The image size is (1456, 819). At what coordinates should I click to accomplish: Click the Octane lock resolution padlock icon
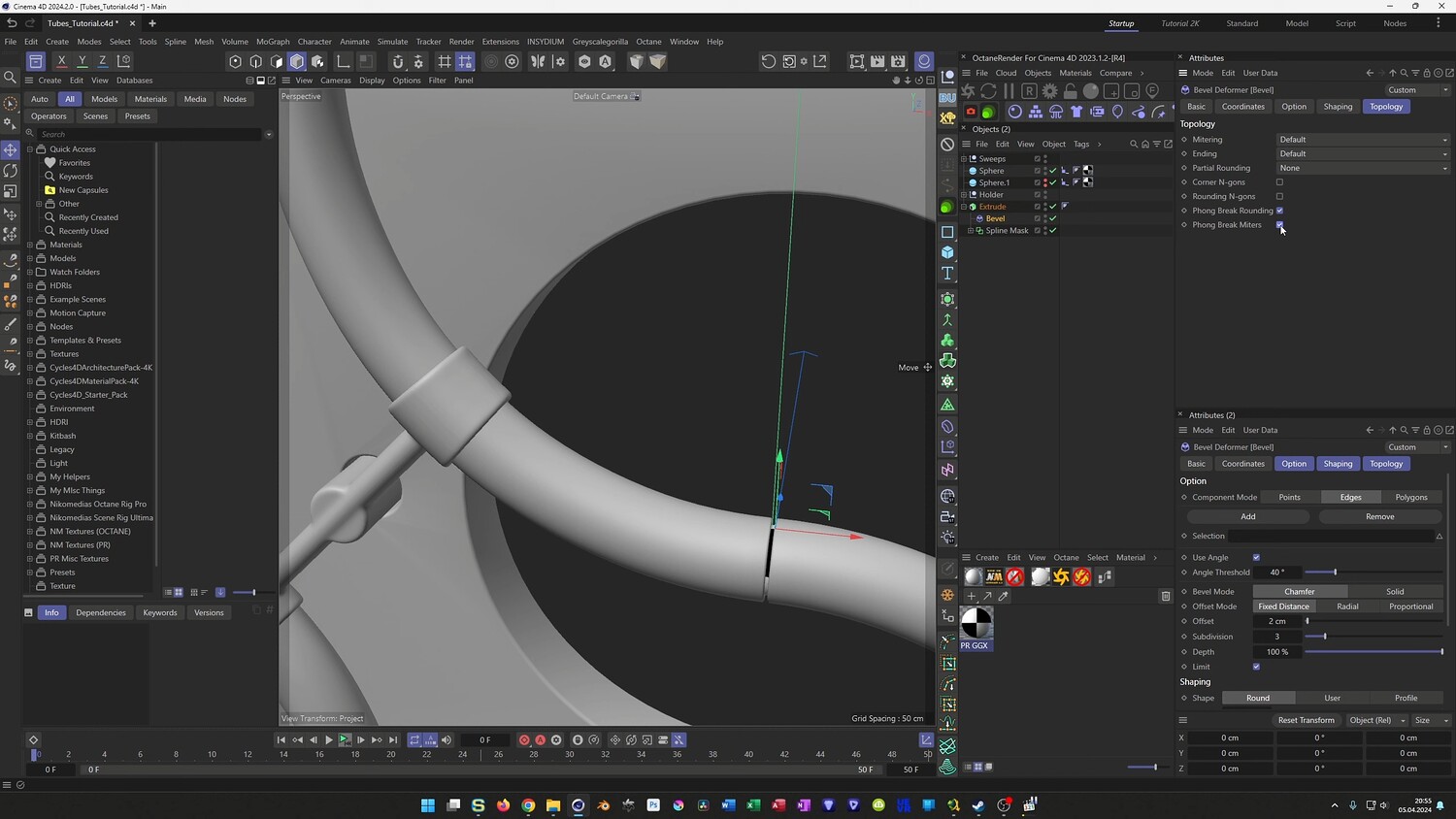click(x=1070, y=90)
